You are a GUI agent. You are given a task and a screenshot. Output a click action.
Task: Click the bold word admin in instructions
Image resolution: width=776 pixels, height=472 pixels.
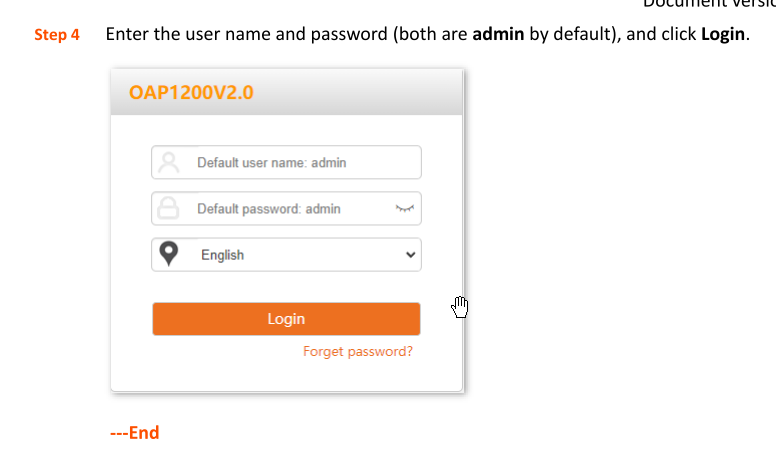[x=498, y=34]
